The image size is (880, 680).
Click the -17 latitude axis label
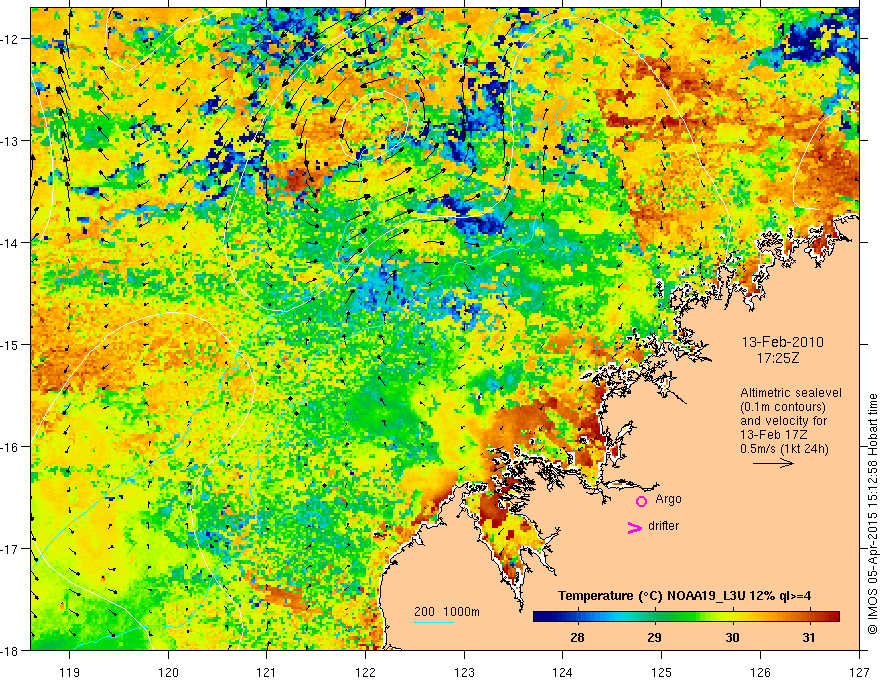point(10,548)
